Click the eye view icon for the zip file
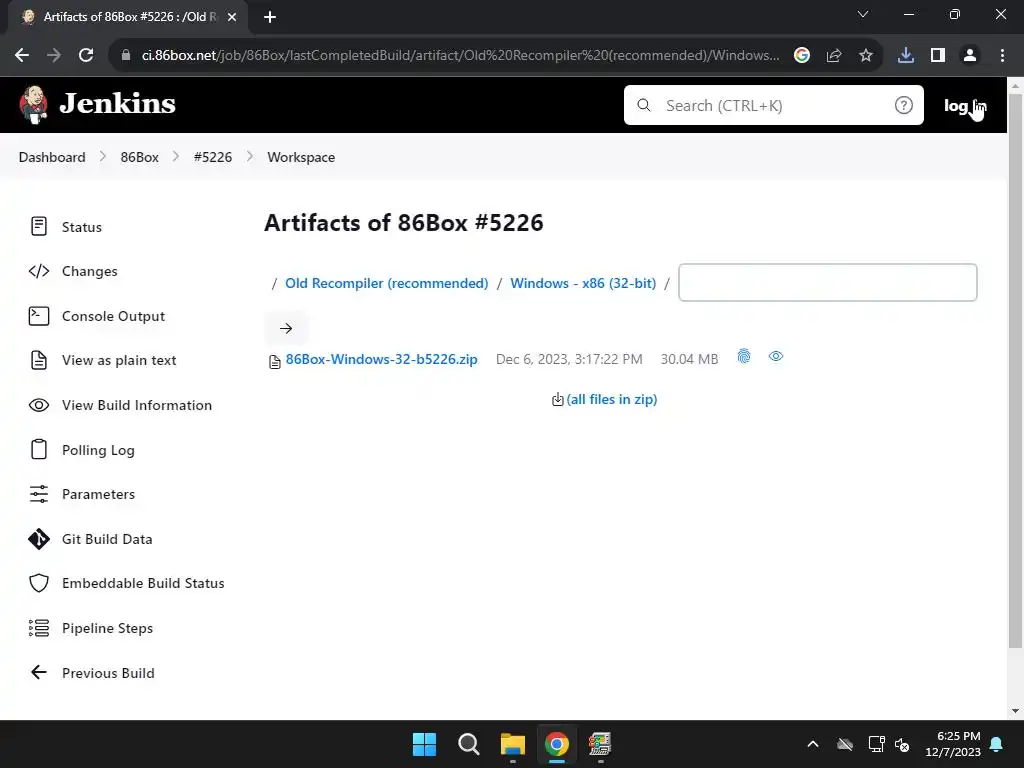Viewport: 1024px width, 768px height. point(776,357)
